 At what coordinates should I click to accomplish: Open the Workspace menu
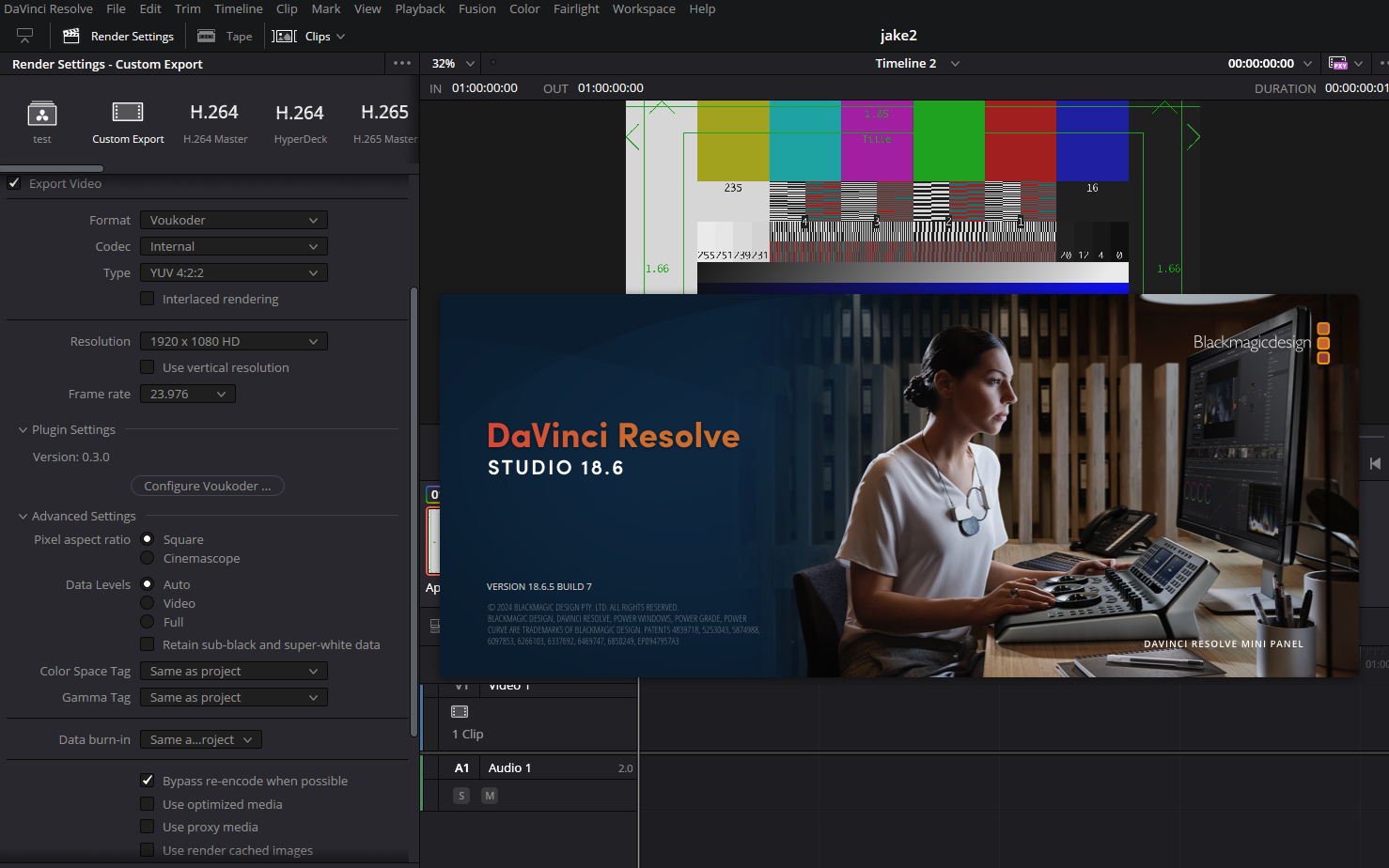[x=644, y=8]
